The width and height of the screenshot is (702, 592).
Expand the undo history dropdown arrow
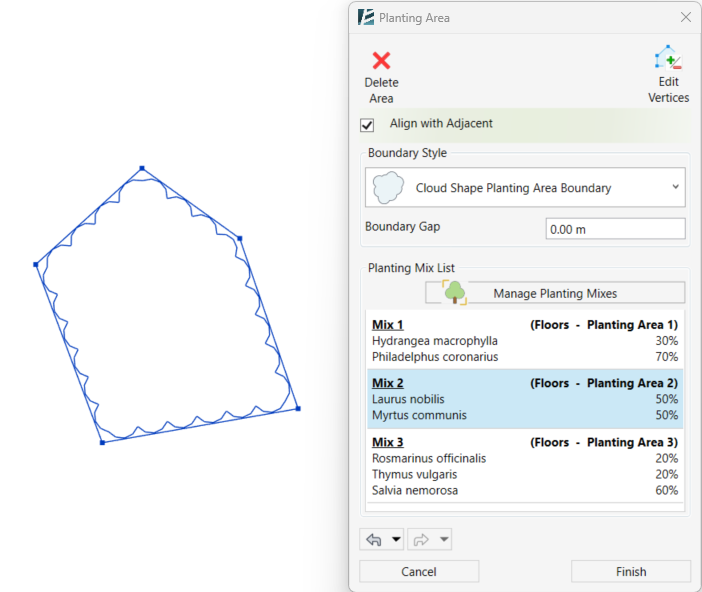(x=396, y=540)
